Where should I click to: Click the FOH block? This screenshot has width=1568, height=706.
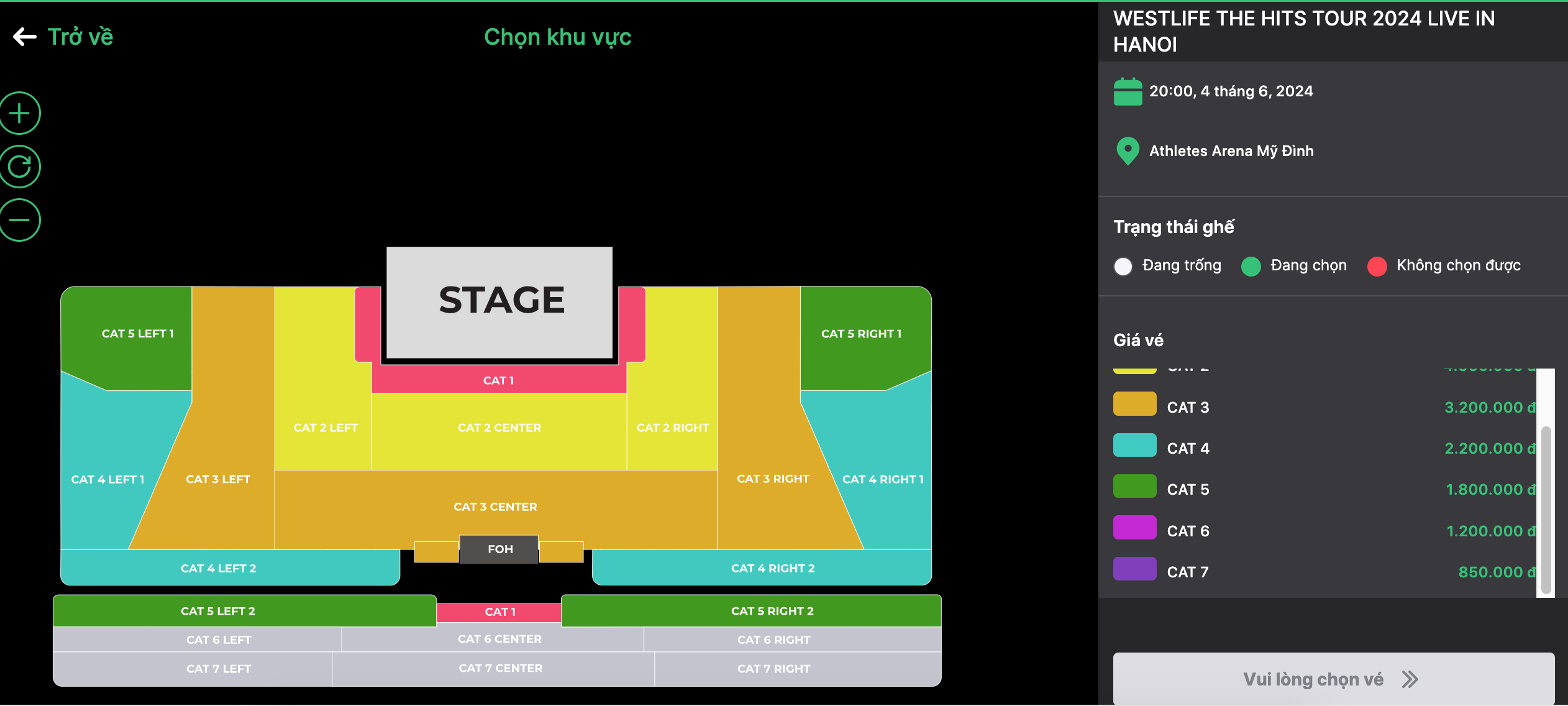point(499,549)
